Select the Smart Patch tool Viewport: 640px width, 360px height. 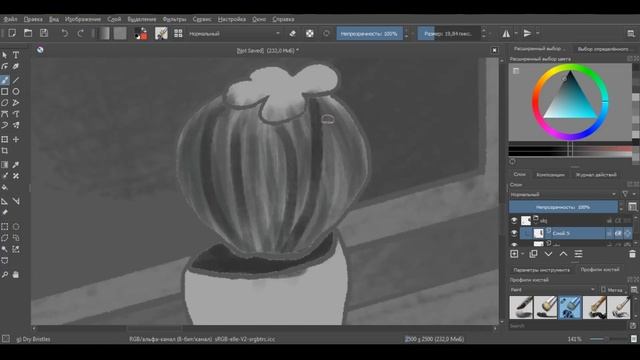click(x=16, y=176)
